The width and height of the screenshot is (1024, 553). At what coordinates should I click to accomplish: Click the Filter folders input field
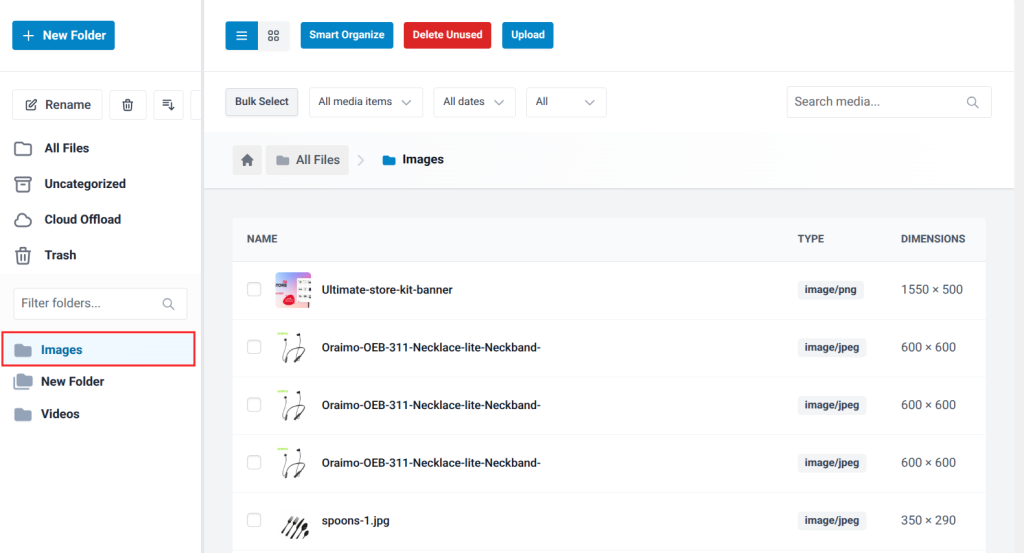point(100,304)
